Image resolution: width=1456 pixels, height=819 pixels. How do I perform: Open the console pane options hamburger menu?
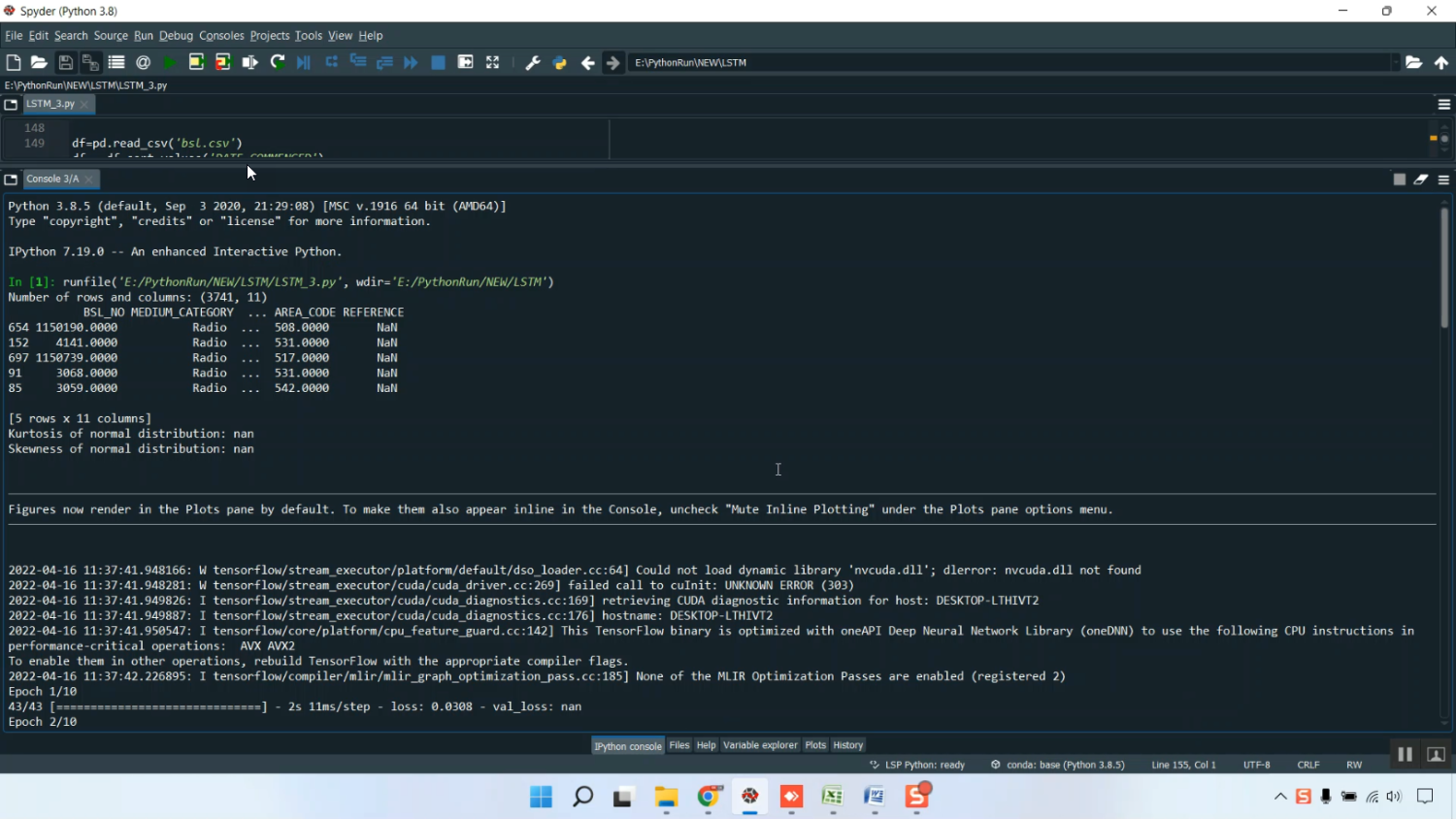(x=1443, y=180)
